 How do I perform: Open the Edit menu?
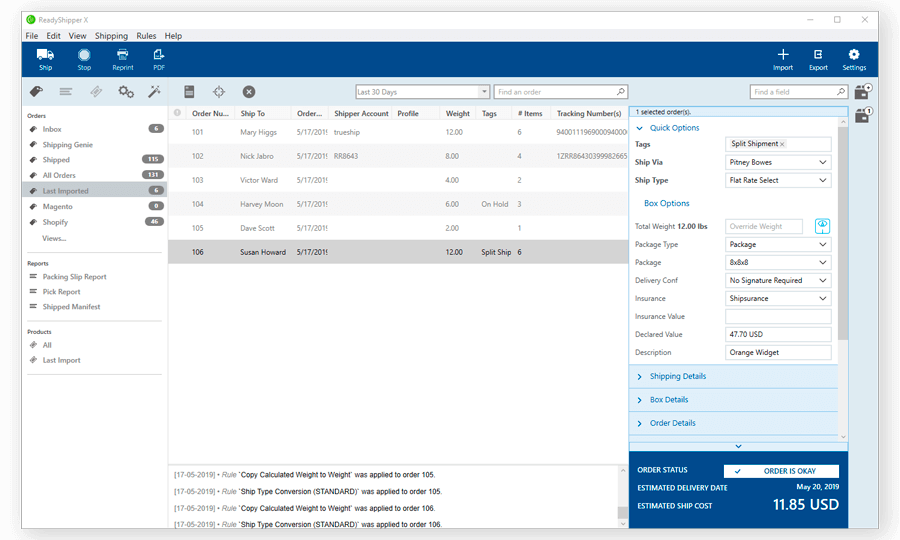coord(53,36)
